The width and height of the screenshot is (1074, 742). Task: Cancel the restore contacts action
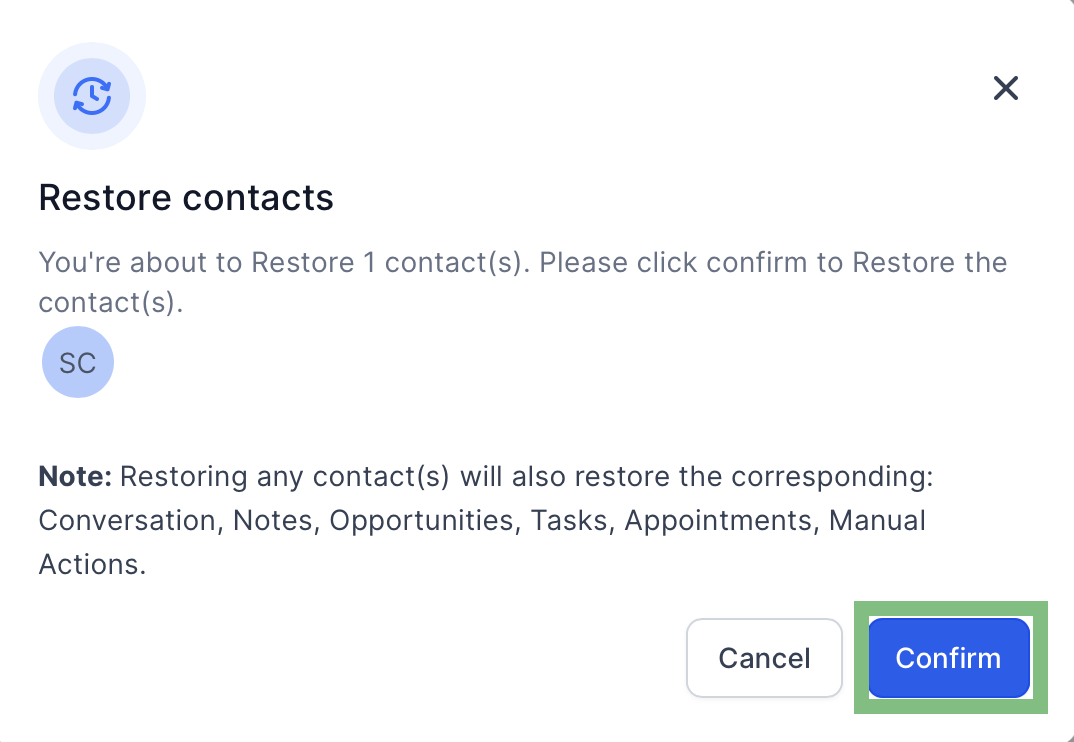(764, 658)
